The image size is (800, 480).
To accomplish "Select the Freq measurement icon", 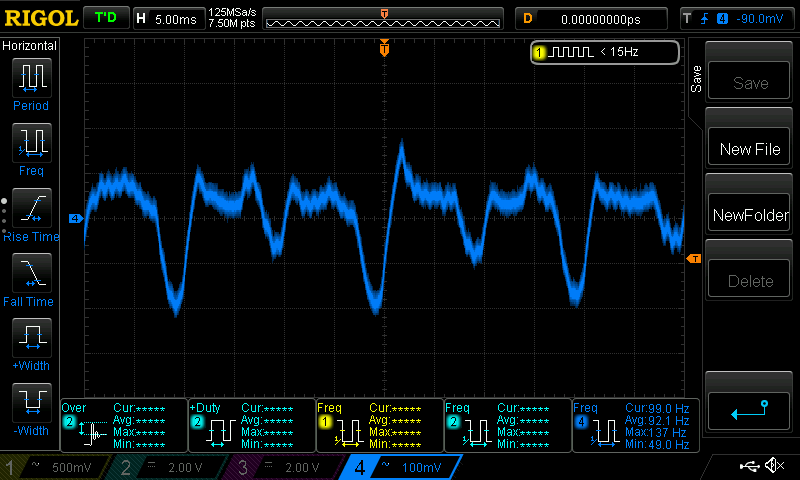I will (32, 142).
